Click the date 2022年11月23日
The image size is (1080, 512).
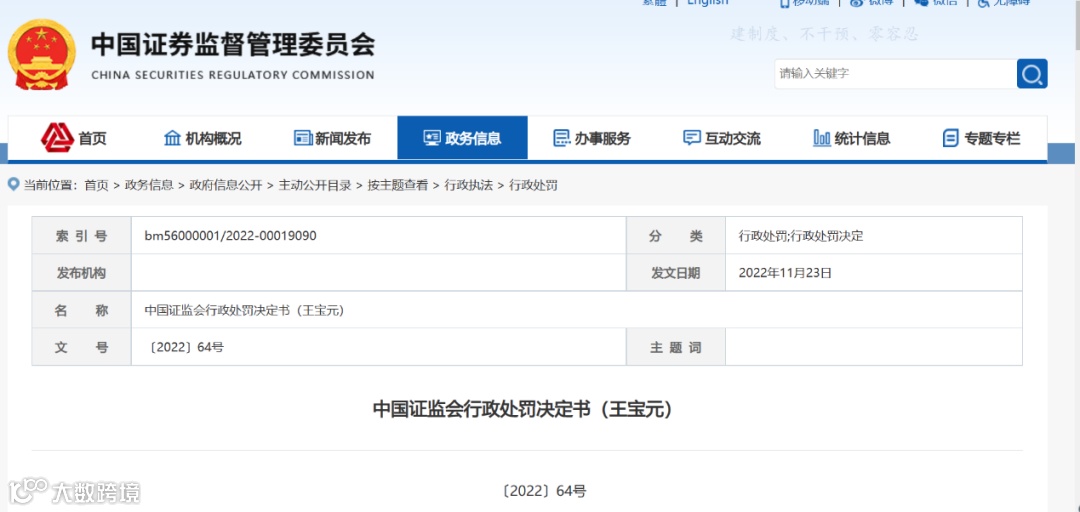785,273
